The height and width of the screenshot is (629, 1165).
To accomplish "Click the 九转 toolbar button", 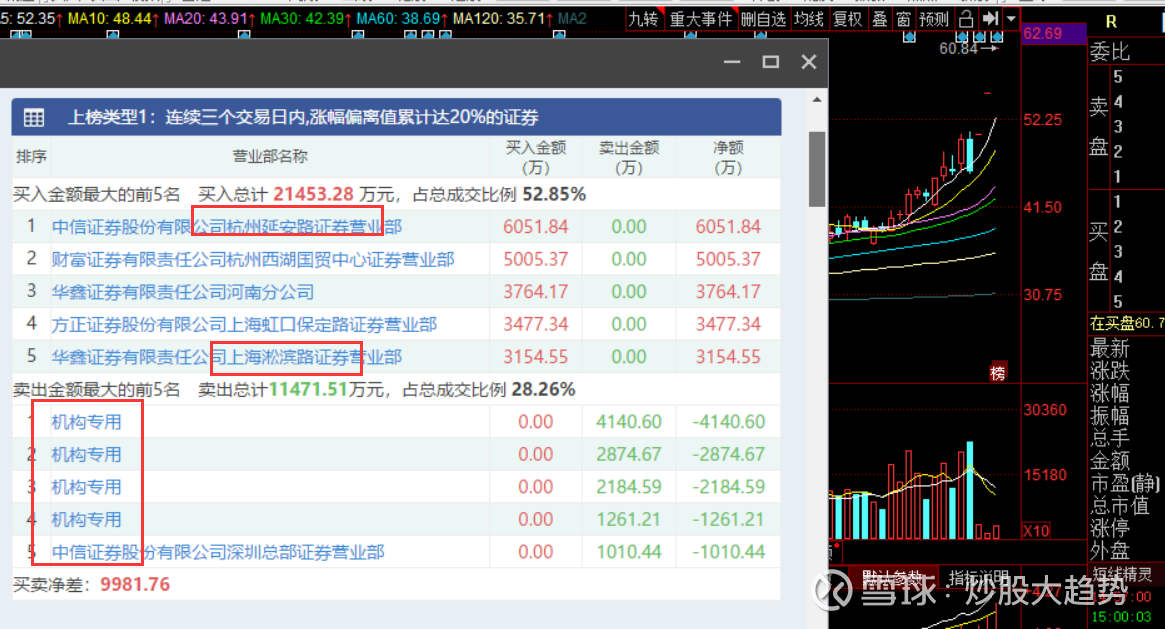I will [643, 19].
